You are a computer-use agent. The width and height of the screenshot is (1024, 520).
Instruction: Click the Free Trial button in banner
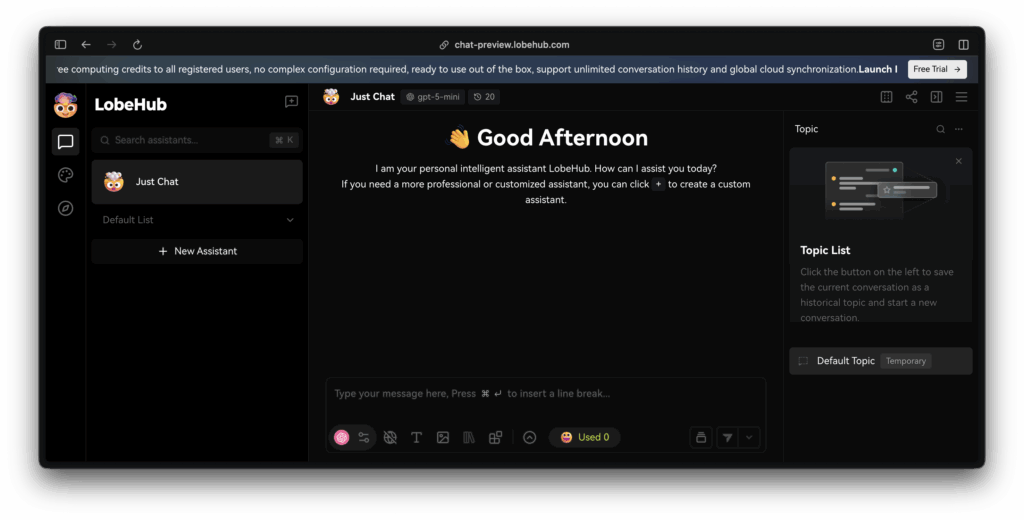937,70
